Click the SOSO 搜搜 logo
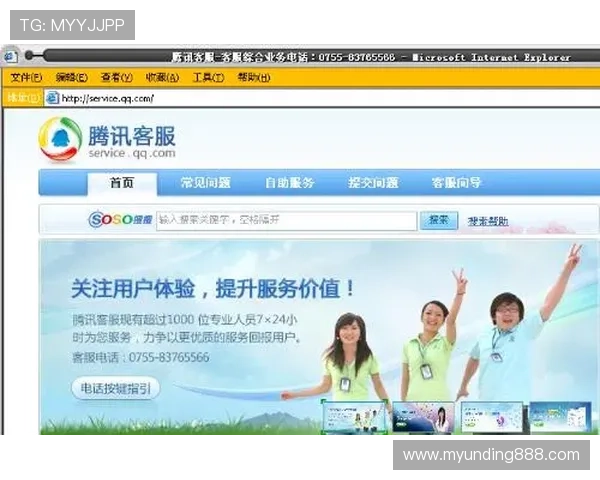Viewport: 600px width, 480px height. coord(120,220)
